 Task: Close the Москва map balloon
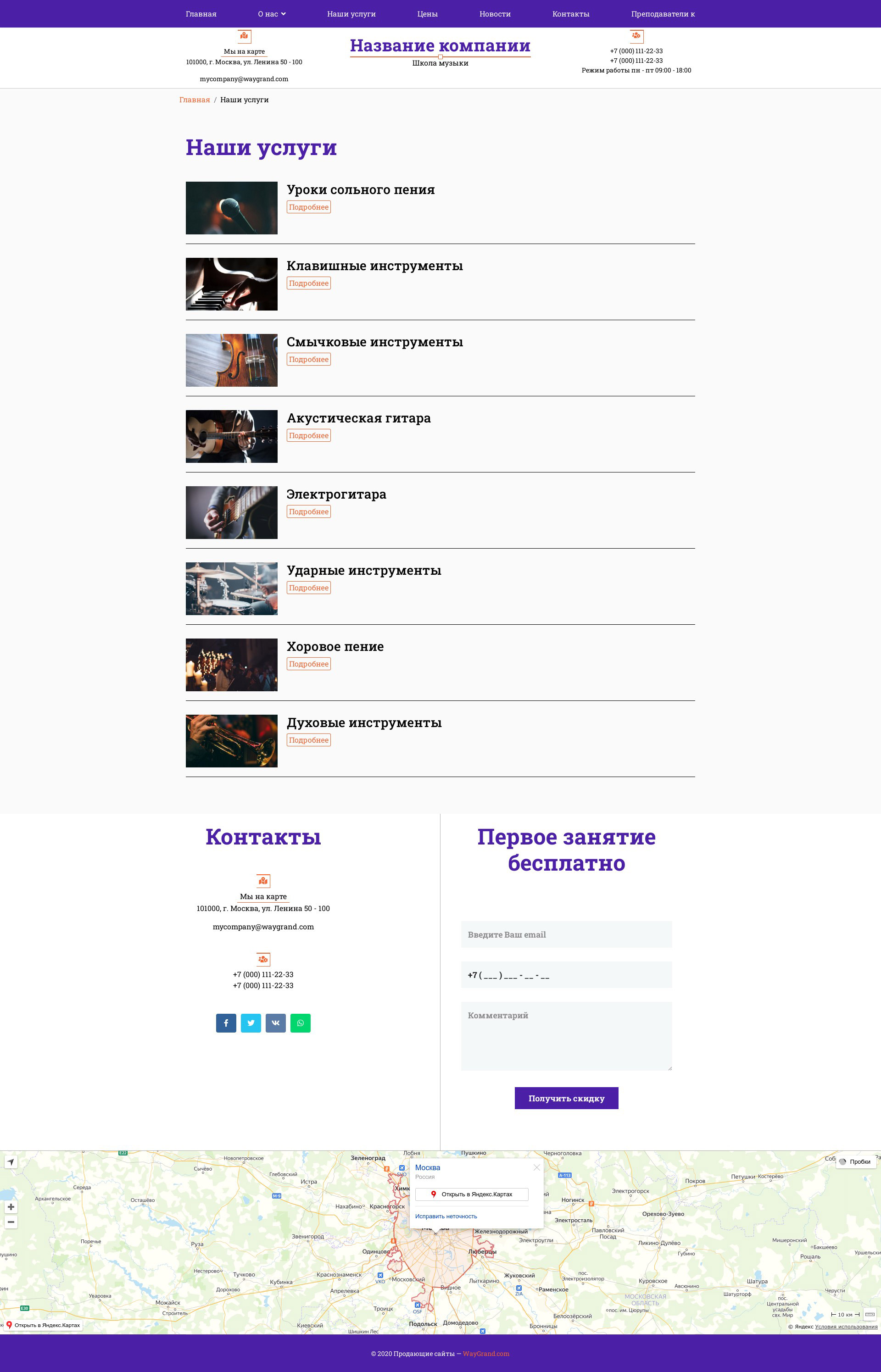[x=536, y=1167]
